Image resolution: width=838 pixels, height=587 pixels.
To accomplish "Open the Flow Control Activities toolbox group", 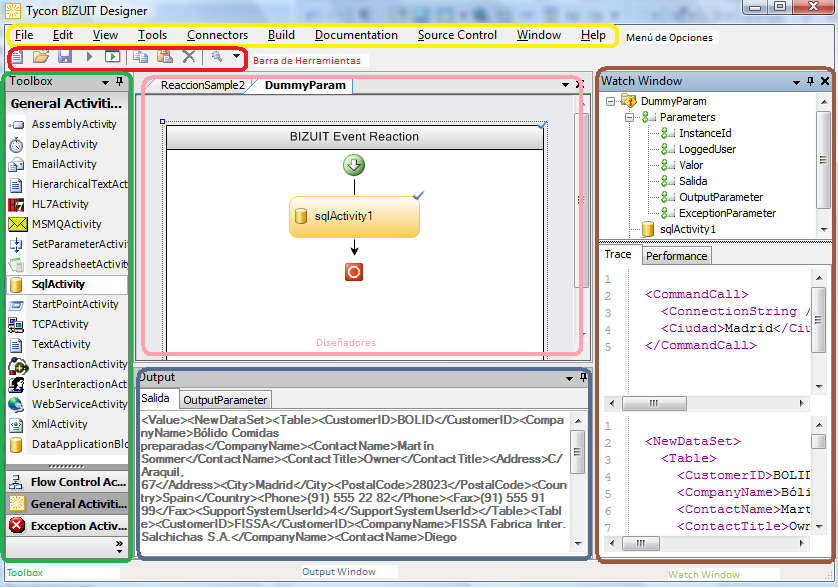I will (68, 482).
